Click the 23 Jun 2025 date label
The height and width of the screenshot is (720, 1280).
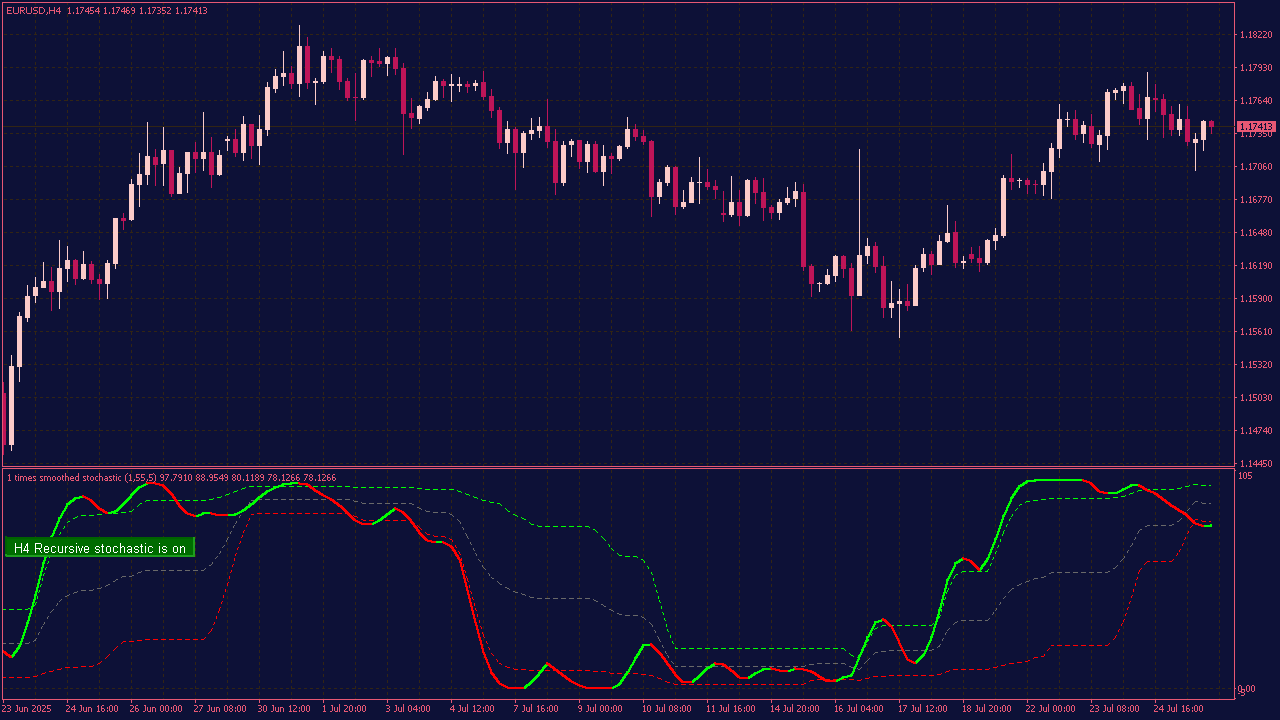point(28,708)
